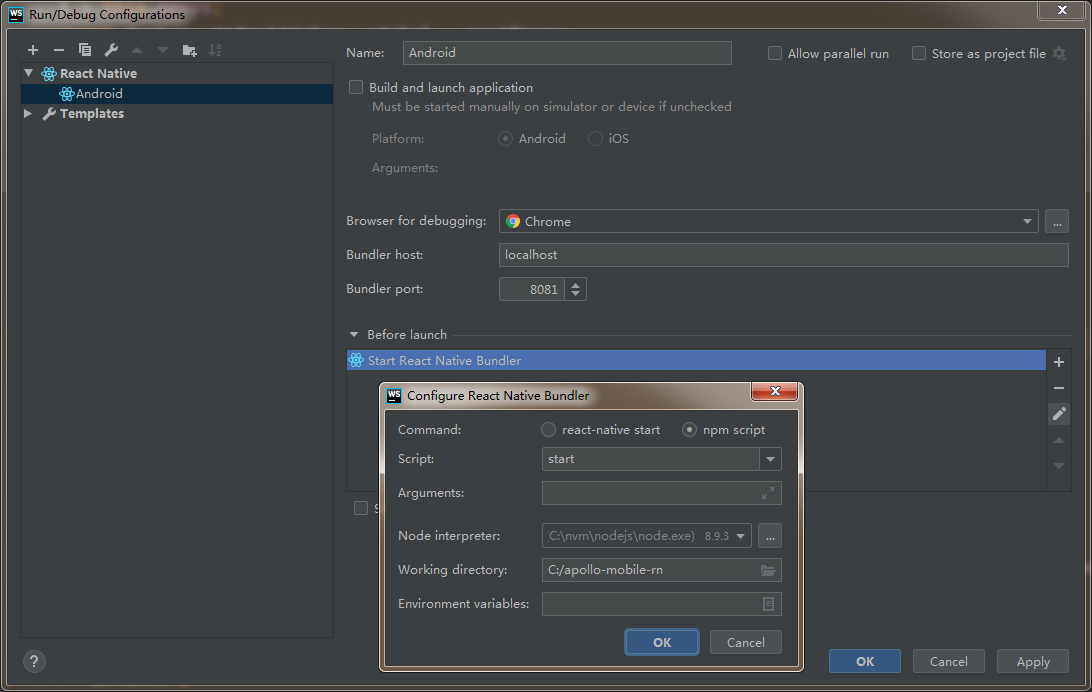1092x692 pixels.
Task: Choose react-native start command option
Action: tap(549, 430)
